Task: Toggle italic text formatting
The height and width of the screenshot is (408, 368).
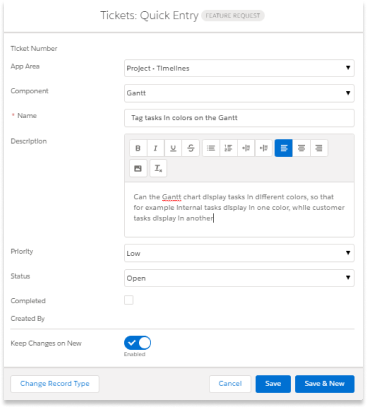Action: (155, 148)
